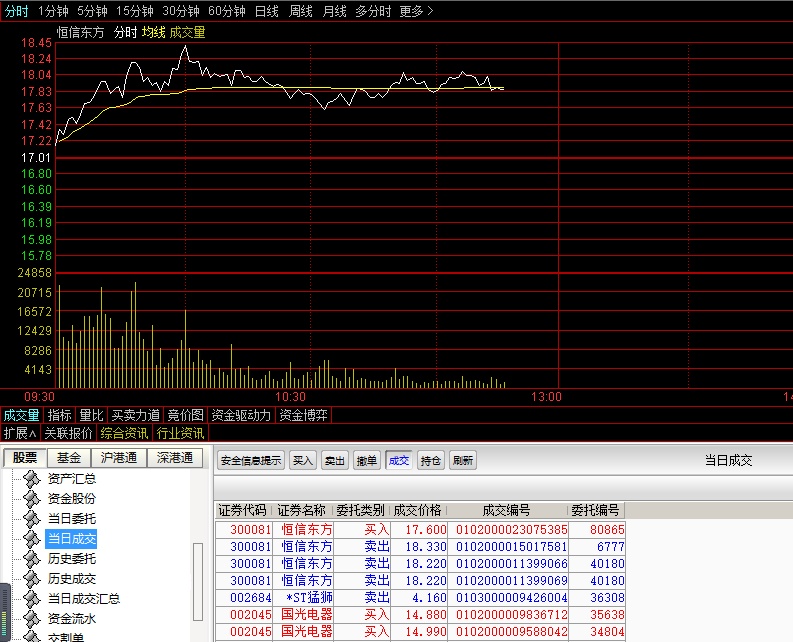Open the 指标 indicator tab
The image size is (793, 642).
[x=59, y=415]
